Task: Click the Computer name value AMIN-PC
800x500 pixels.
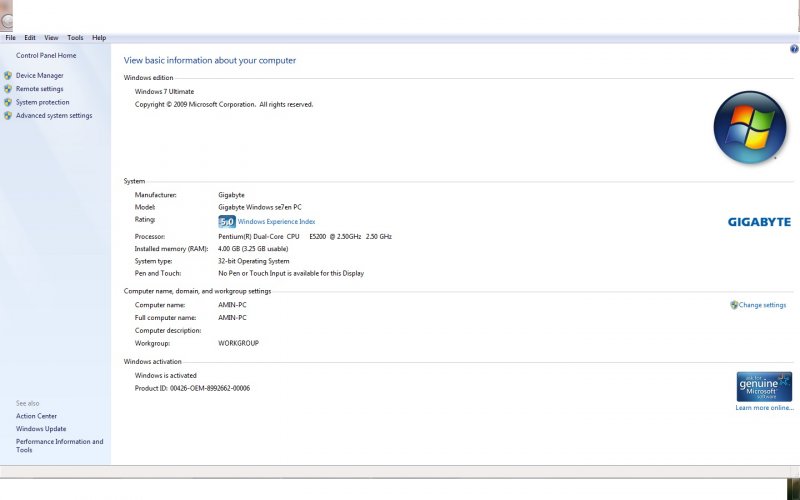Action: pyautogui.click(x=232, y=305)
